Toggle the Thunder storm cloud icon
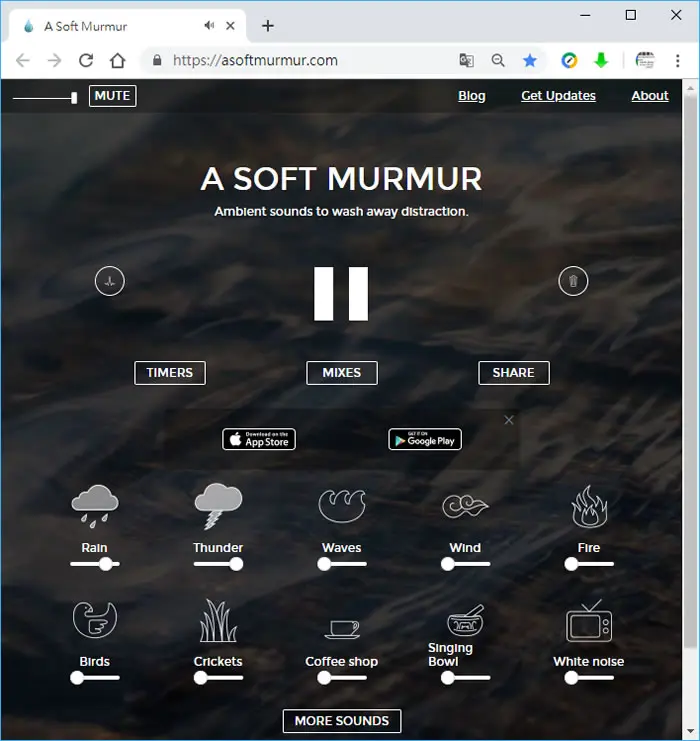Image resolution: width=700 pixels, height=741 pixels. 218,506
